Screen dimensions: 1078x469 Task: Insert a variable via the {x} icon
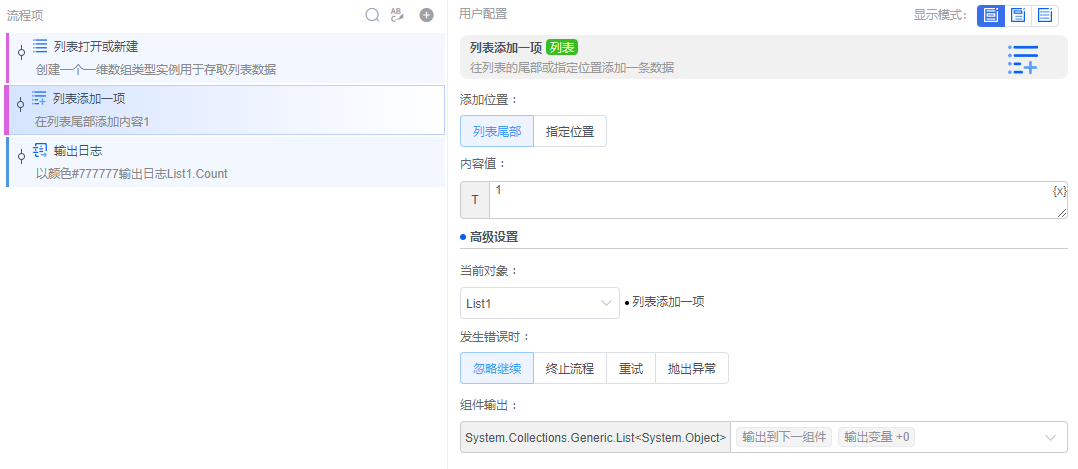click(1059, 190)
